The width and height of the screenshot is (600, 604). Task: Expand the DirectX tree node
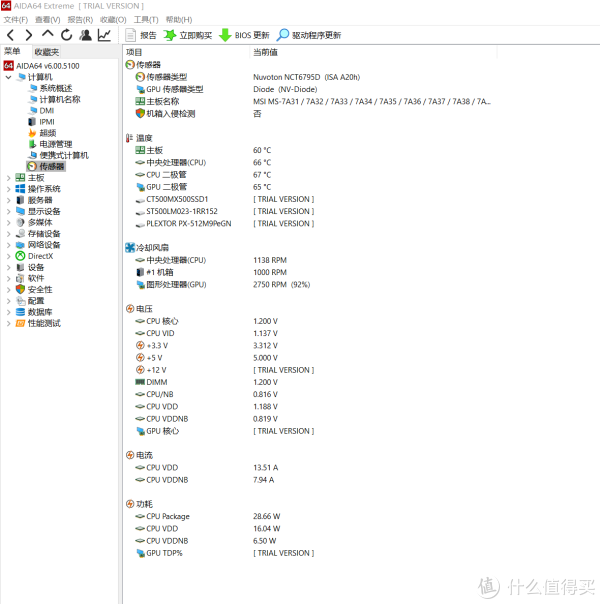[8, 256]
